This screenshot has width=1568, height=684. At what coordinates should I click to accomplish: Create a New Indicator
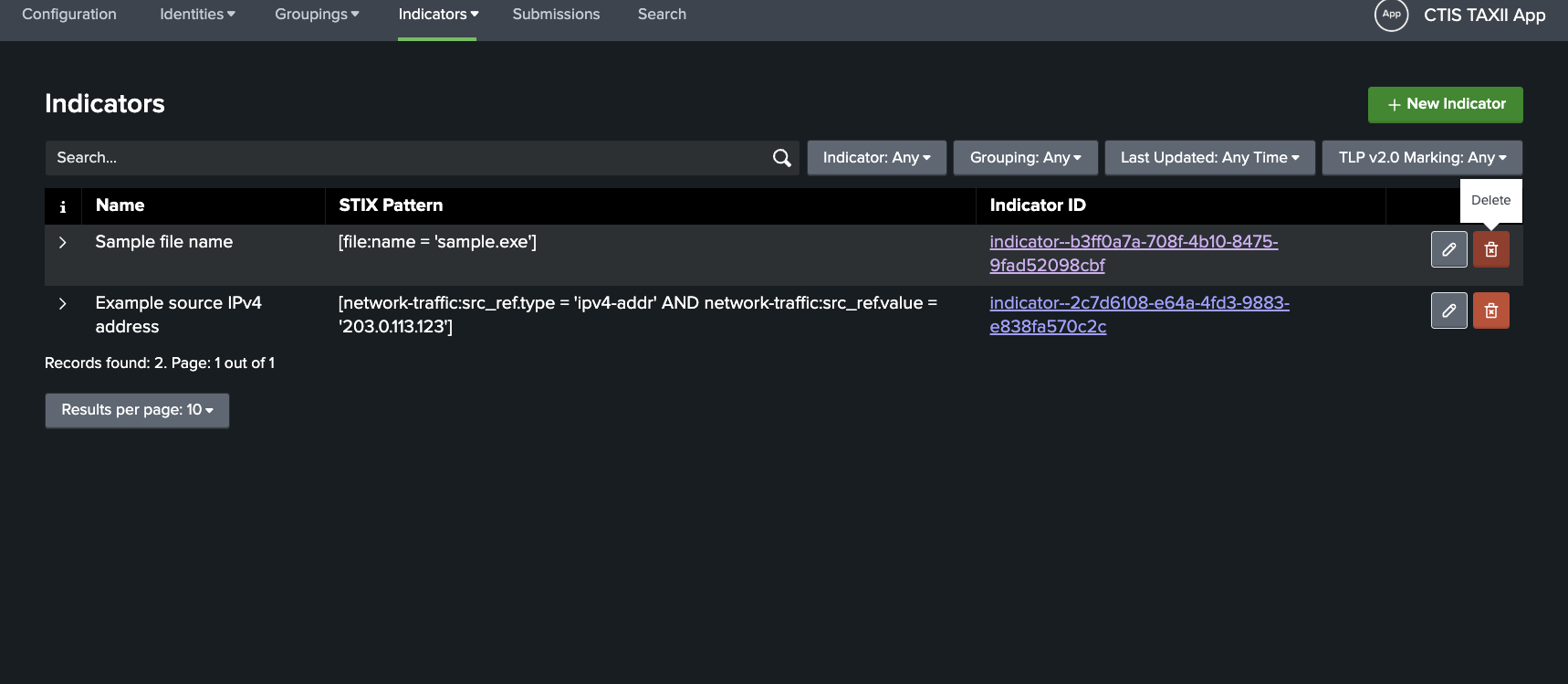click(1445, 104)
